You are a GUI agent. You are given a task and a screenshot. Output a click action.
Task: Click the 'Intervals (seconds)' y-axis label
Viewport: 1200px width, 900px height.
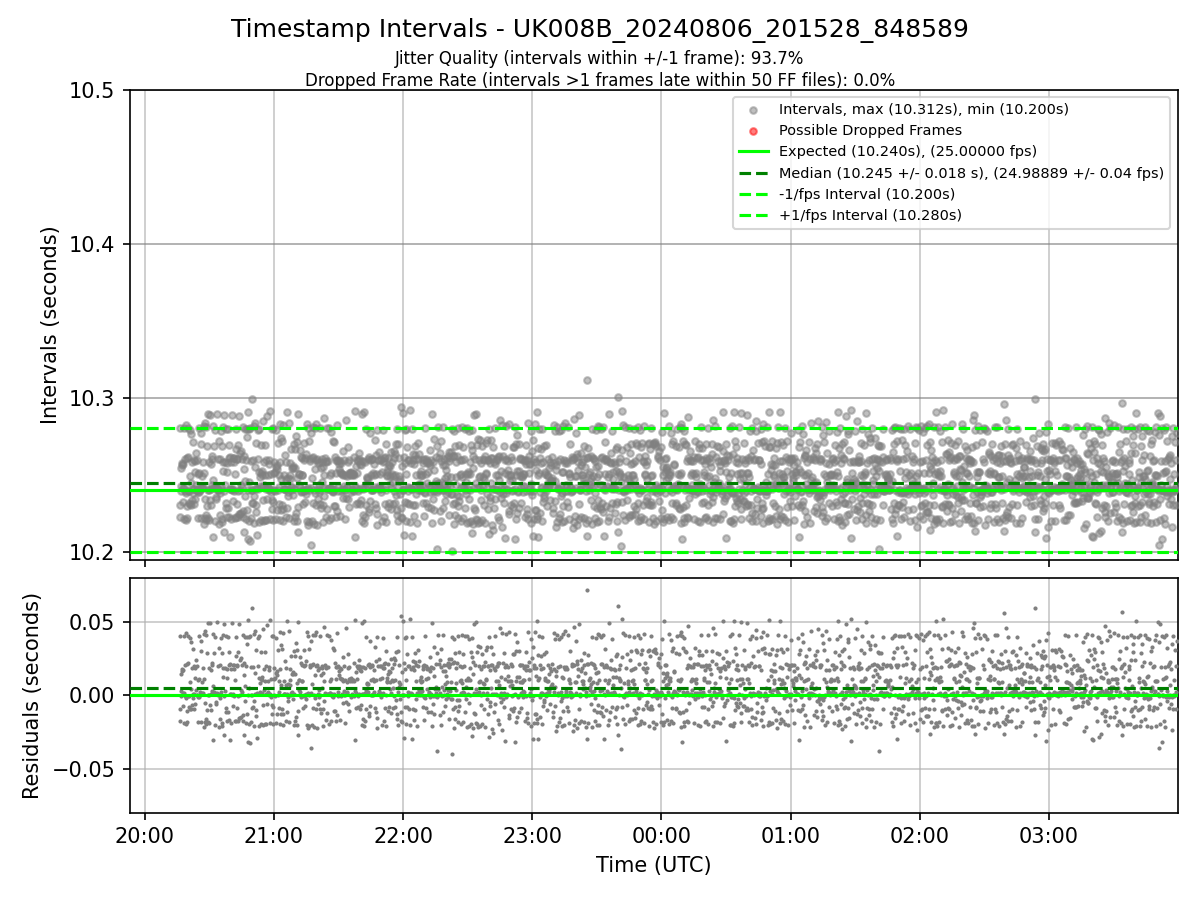tap(50, 325)
